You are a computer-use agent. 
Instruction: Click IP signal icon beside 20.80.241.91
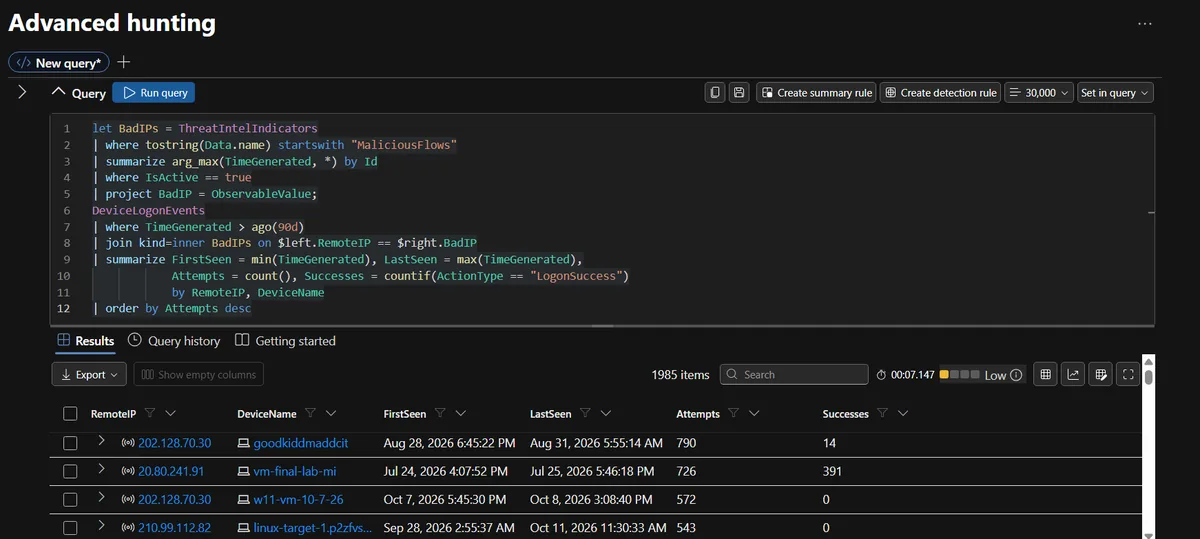(128, 470)
